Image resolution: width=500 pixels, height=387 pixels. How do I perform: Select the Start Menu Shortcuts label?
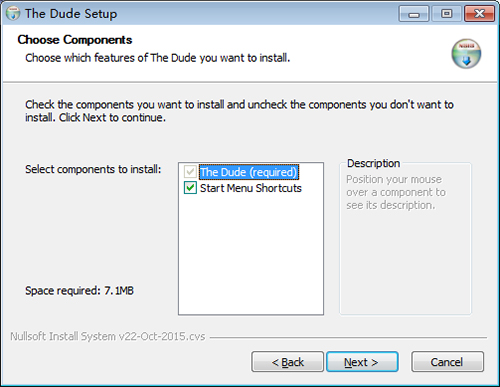tap(251, 188)
